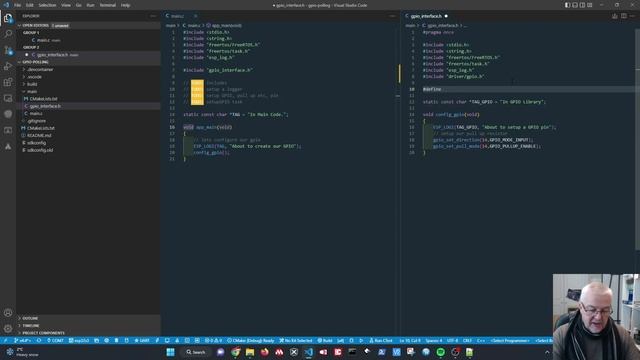The image size is (640, 360).
Task: Click No Kit Selected in status bar
Action: click(x=296, y=340)
